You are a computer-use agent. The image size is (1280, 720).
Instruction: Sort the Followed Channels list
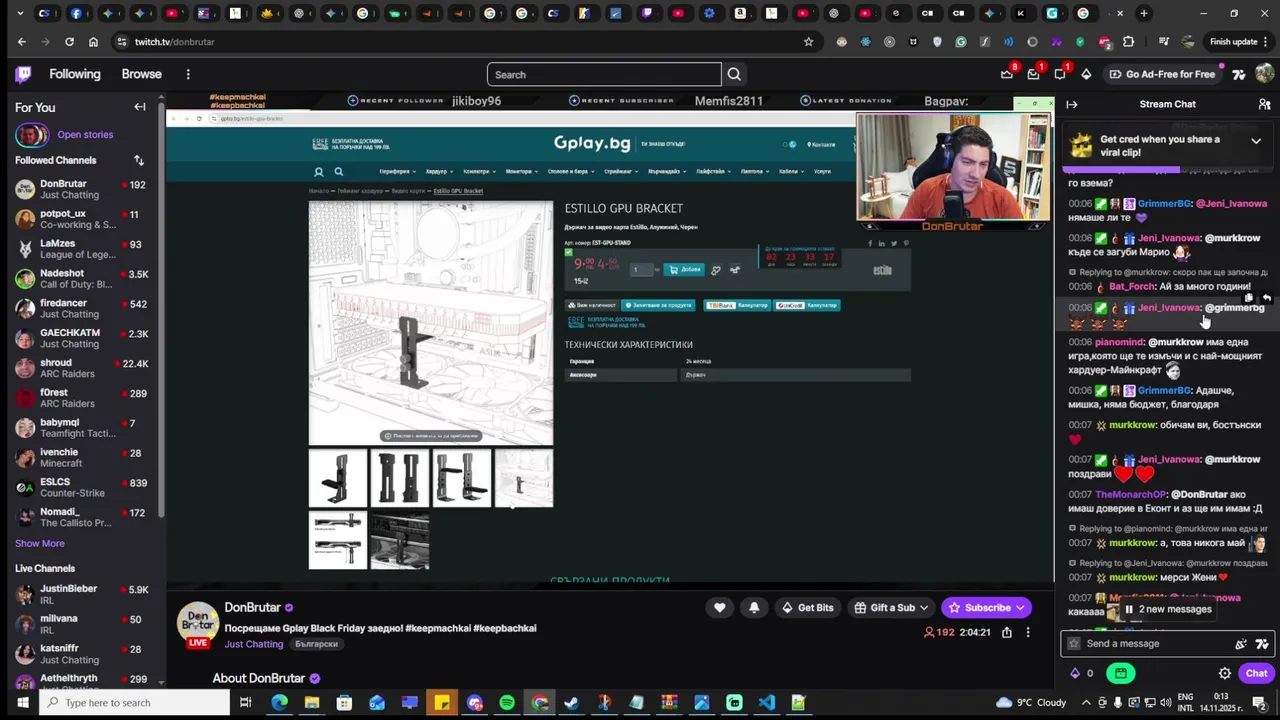[139, 160]
